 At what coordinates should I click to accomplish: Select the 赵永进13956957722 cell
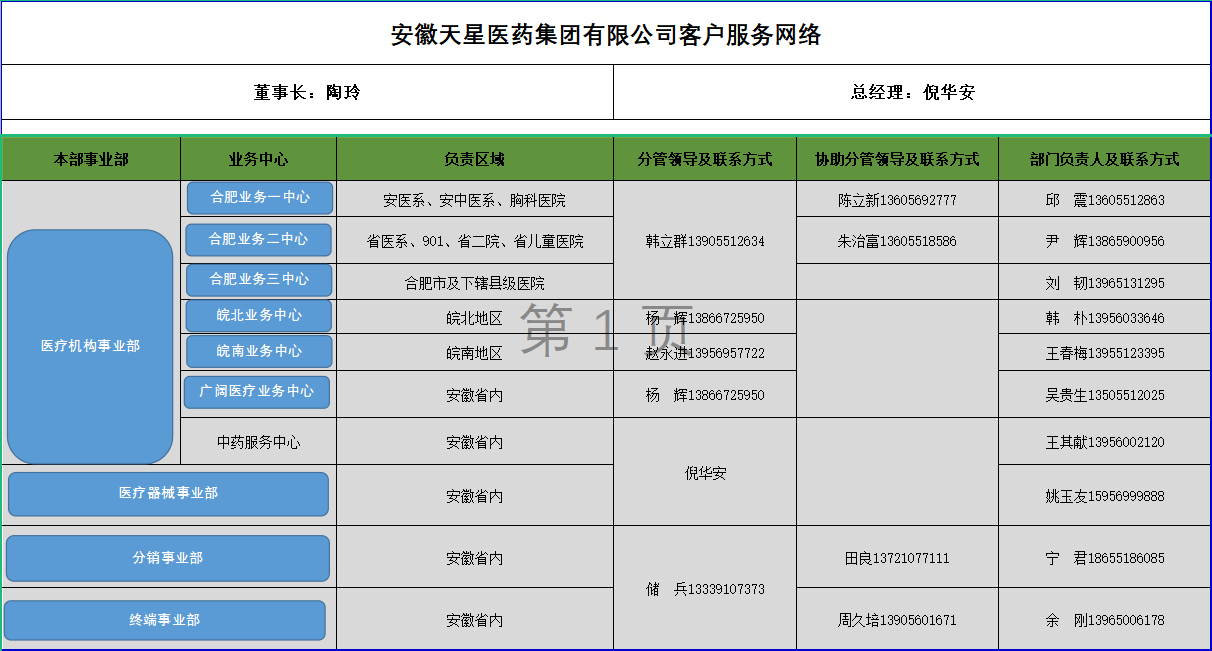(705, 353)
